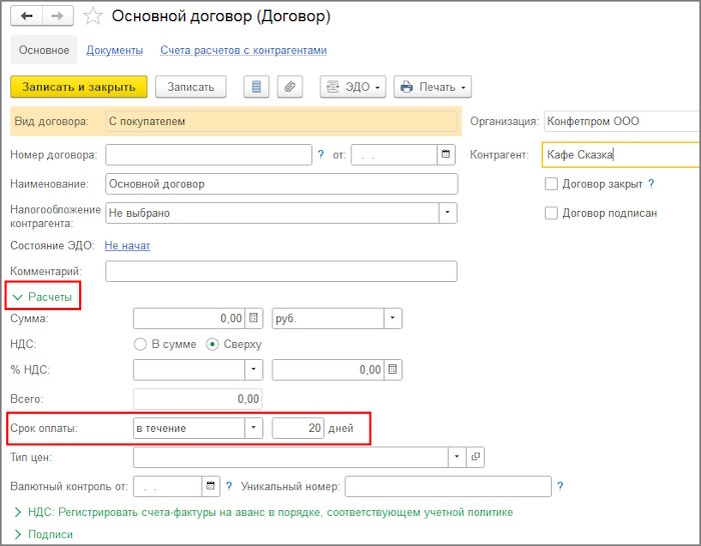The width and height of the screenshot is (701, 546).
Task: Click the Комментарий input field
Action: click(x=282, y=271)
